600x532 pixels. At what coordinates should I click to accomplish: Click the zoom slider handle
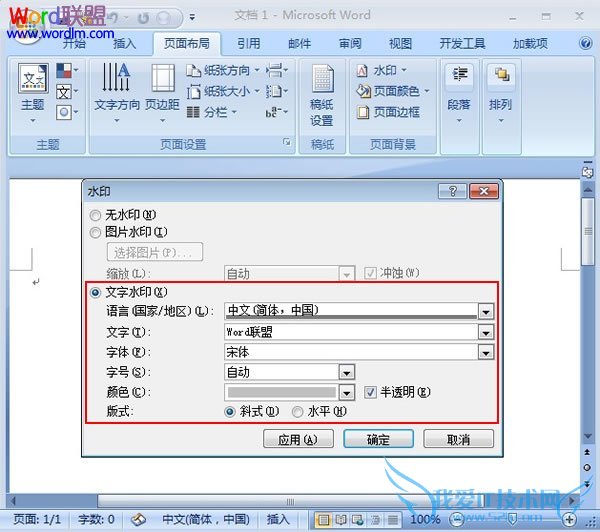click(x=512, y=519)
